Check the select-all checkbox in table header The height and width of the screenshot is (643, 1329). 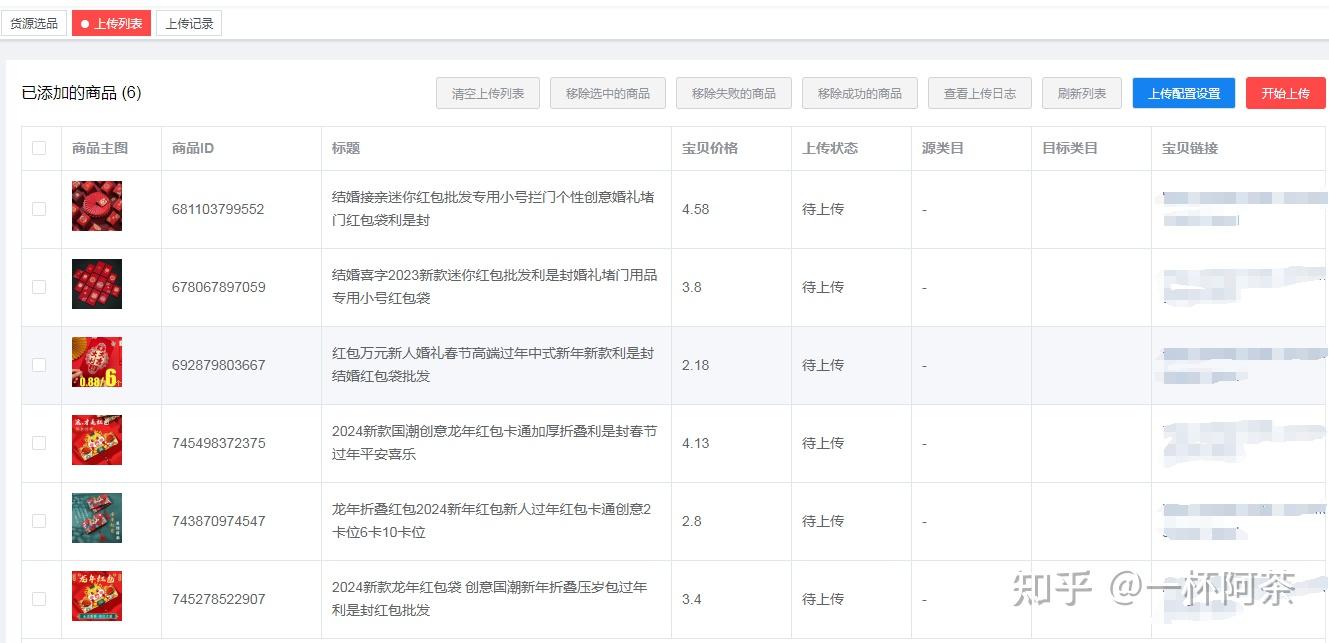pos(41,147)
